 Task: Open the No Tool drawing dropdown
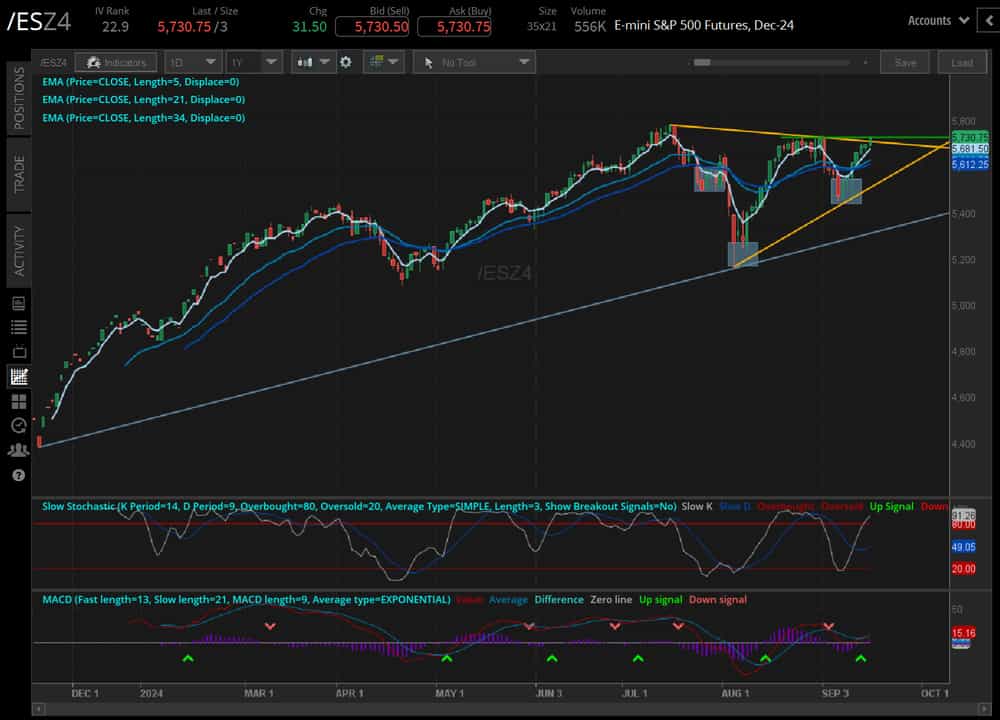pos(474,62)
